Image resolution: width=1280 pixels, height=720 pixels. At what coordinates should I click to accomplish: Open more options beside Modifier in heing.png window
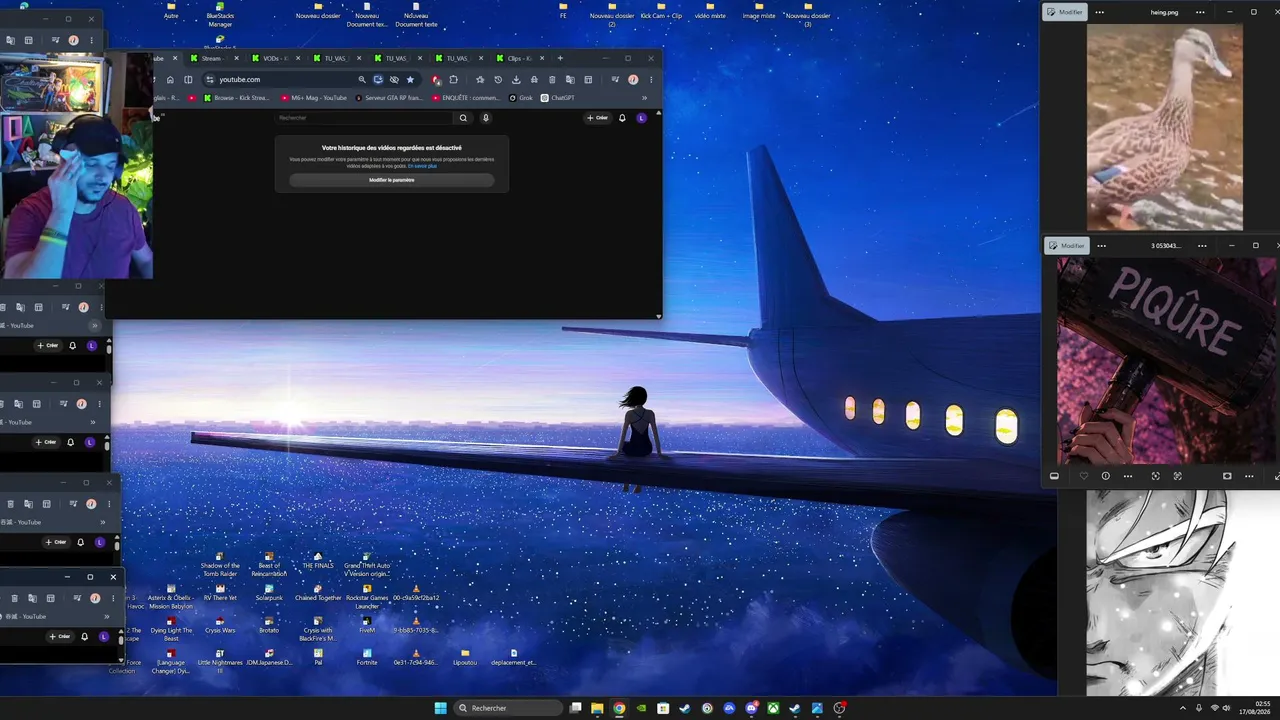pyautogui.click(x=1100, y=12)
